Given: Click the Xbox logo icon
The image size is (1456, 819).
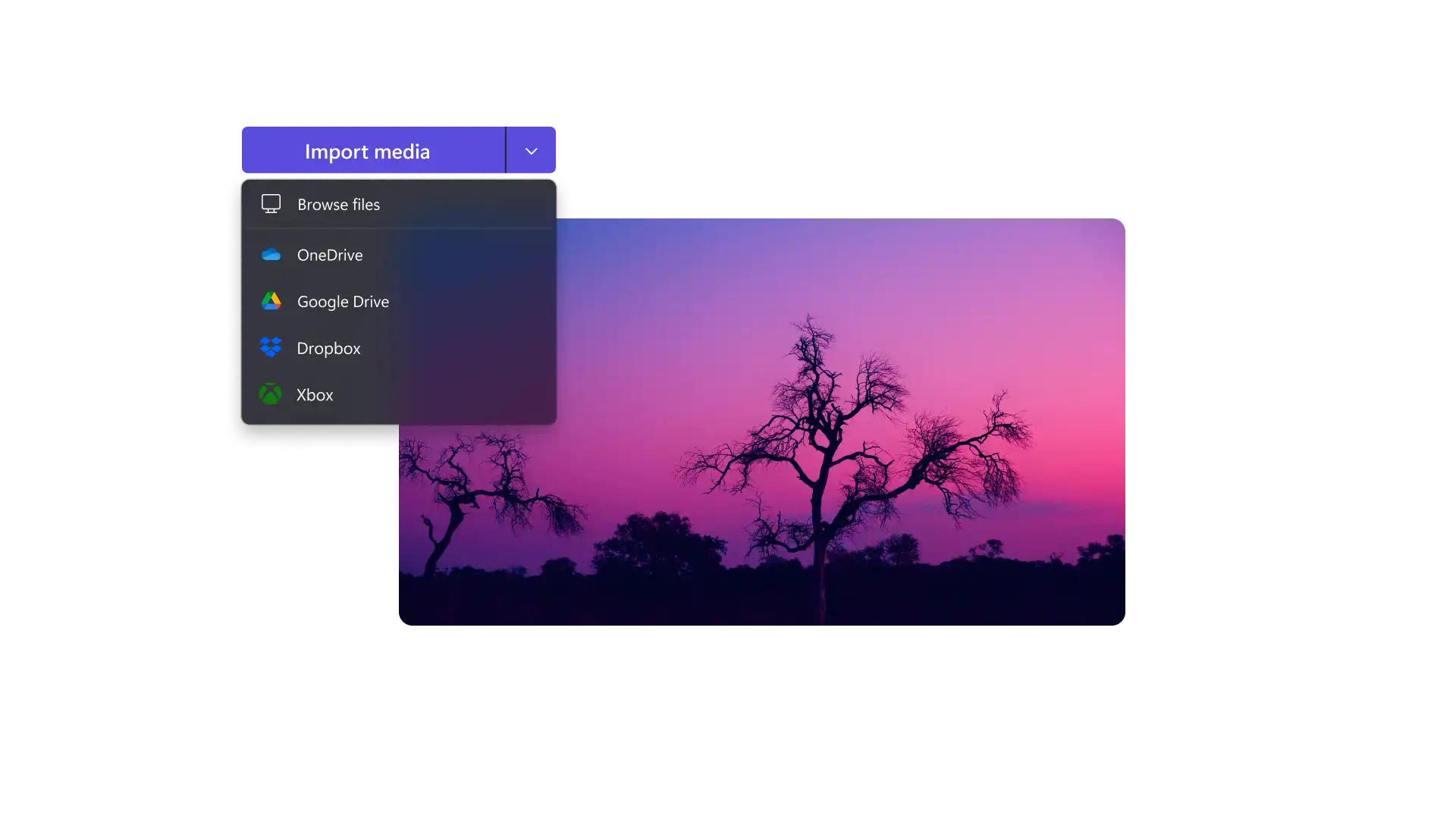Looking at the screenshot, I should click(x=270, y=394).
